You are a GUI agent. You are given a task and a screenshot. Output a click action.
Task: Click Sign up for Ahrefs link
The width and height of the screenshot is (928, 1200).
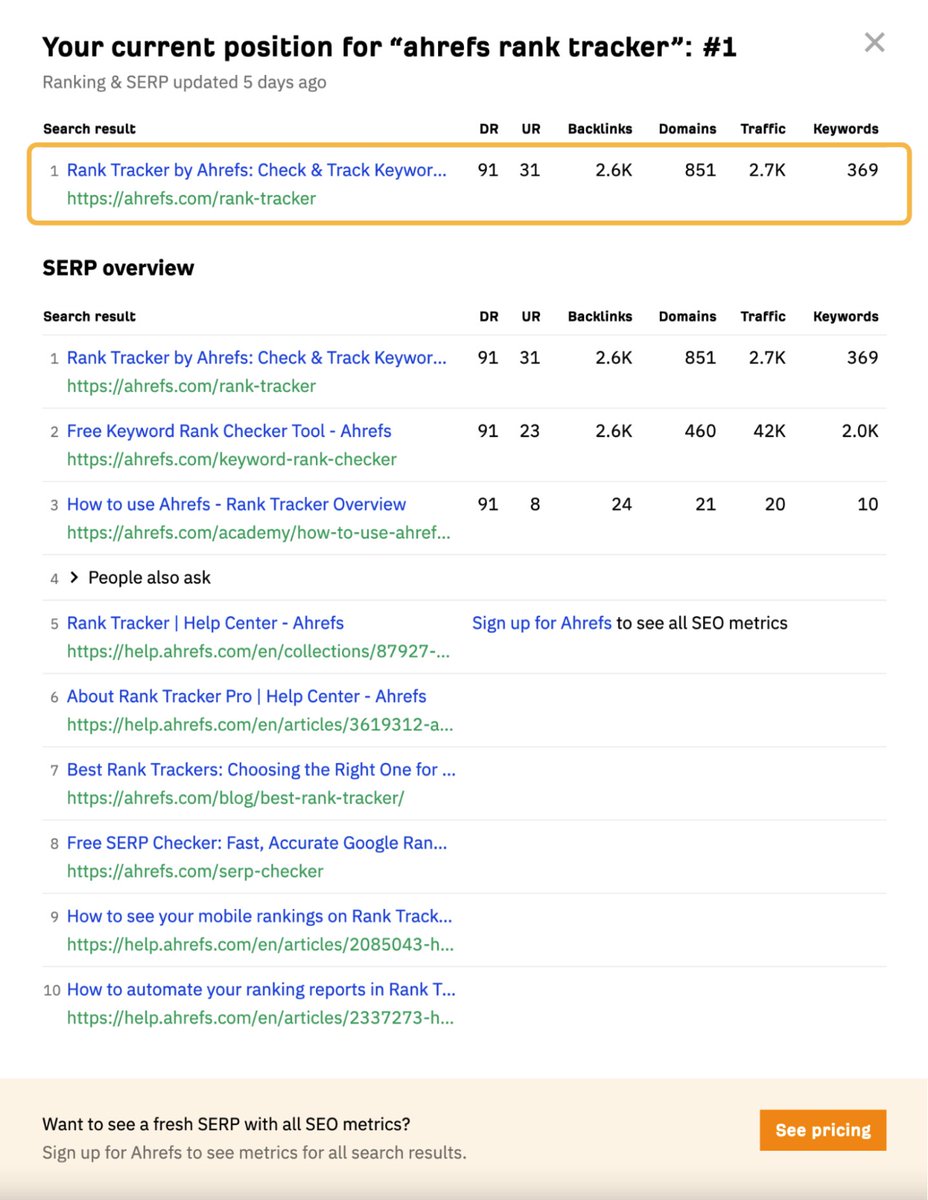(x=542, y=623)
